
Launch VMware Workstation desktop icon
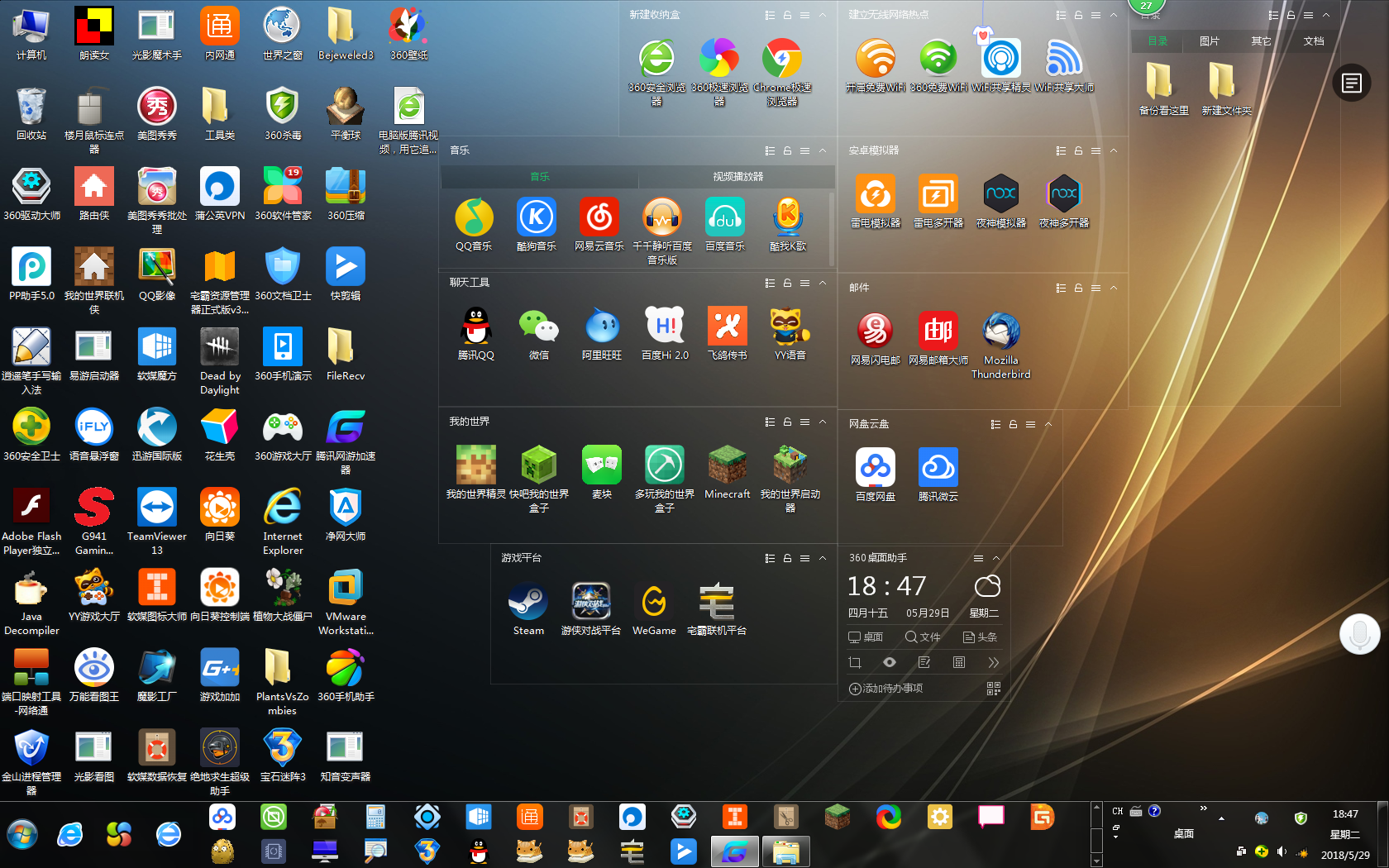pyautogui.click(x=346, y=587)
